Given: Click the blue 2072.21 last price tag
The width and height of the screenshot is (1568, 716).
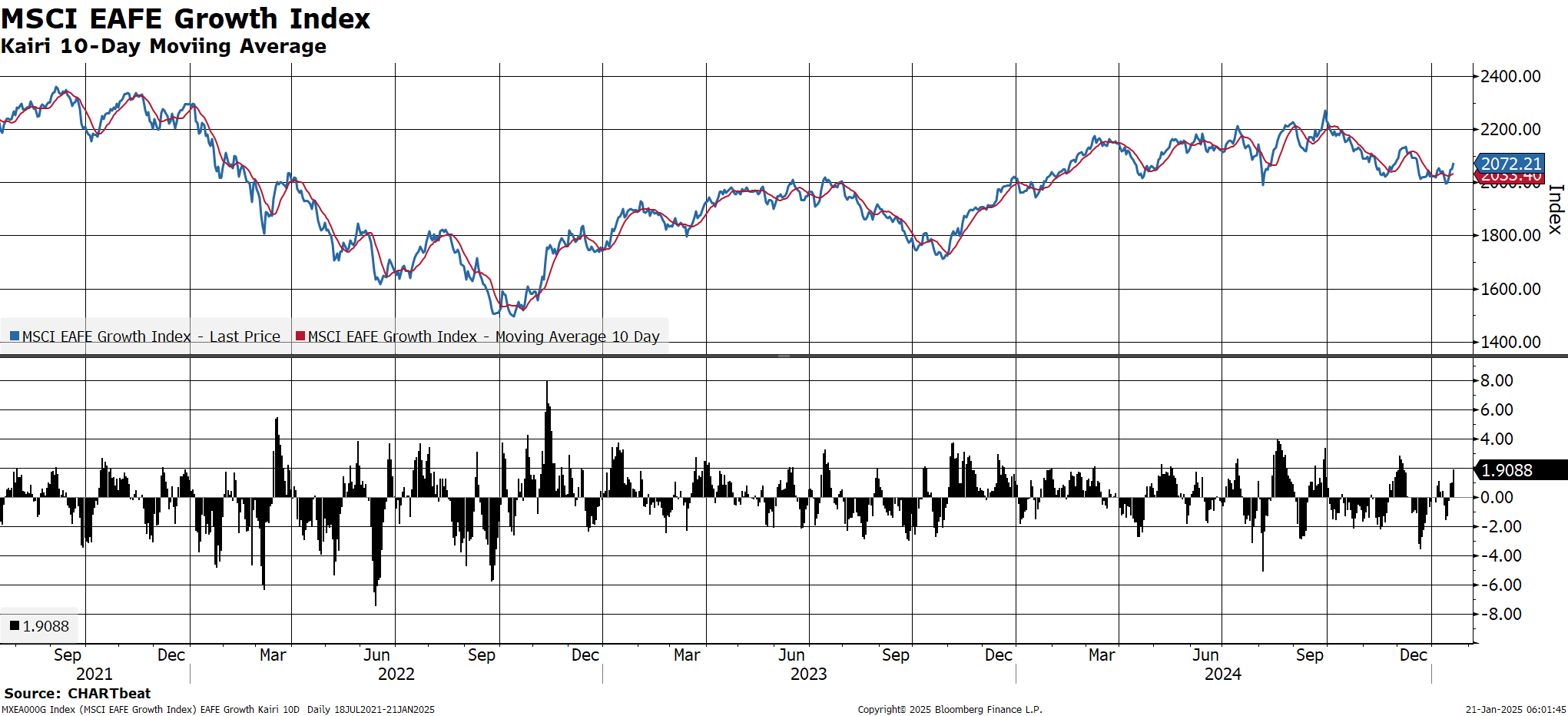Looking at the screenshot, I should coord(1510,164).
